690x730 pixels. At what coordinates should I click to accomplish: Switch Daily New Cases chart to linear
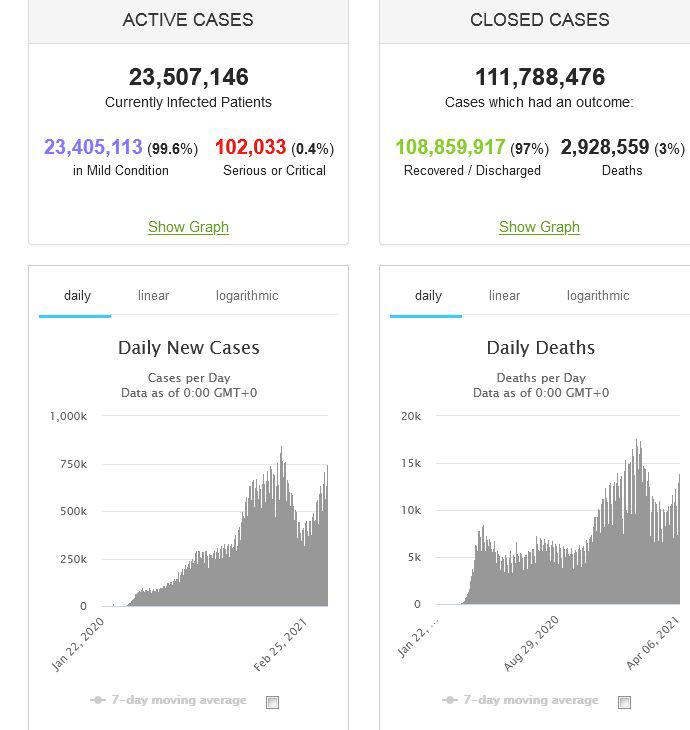153,296
